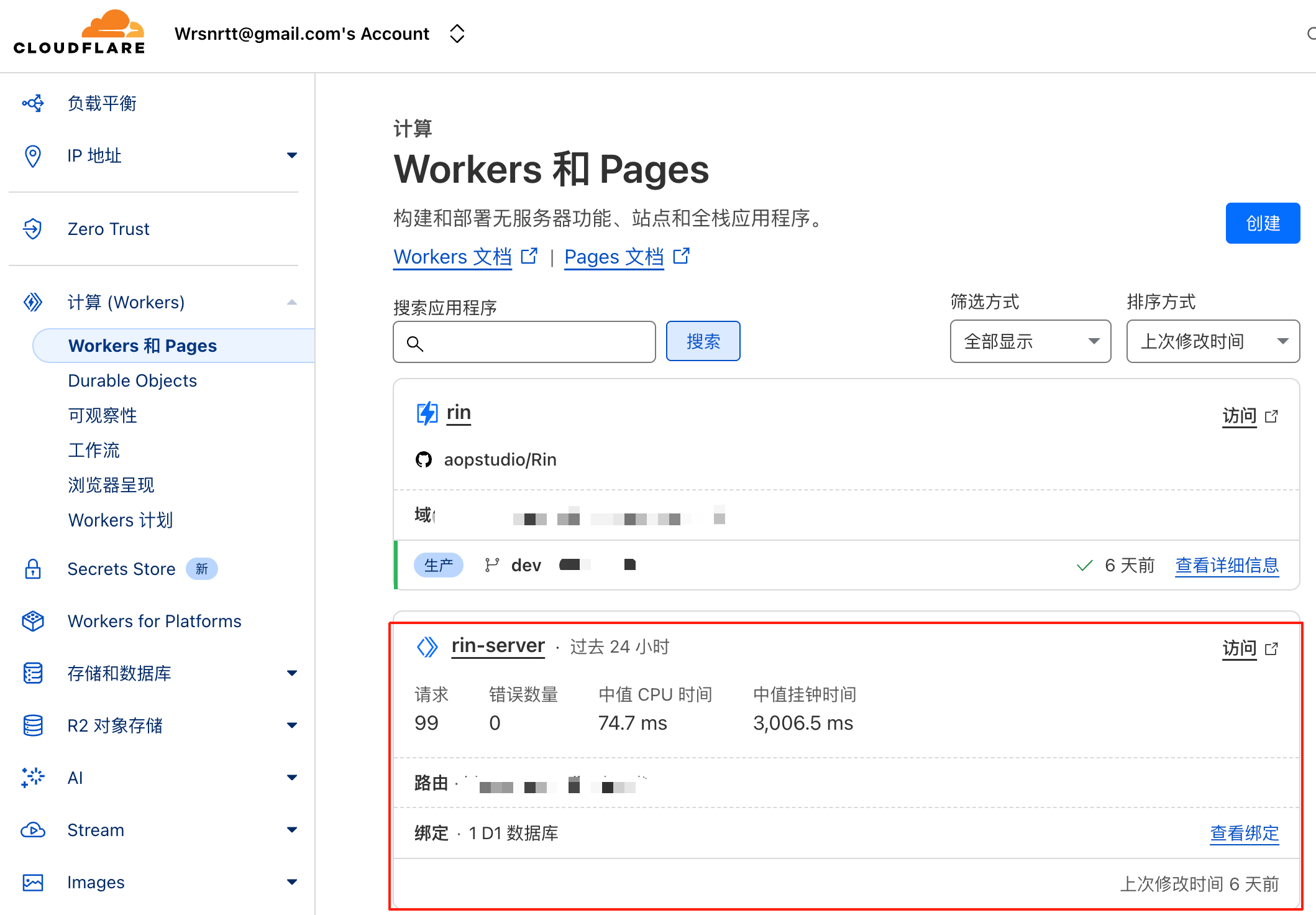Open 可观察性 in sidebar
Screen dimensions: 1316x915
pos(103,415)
